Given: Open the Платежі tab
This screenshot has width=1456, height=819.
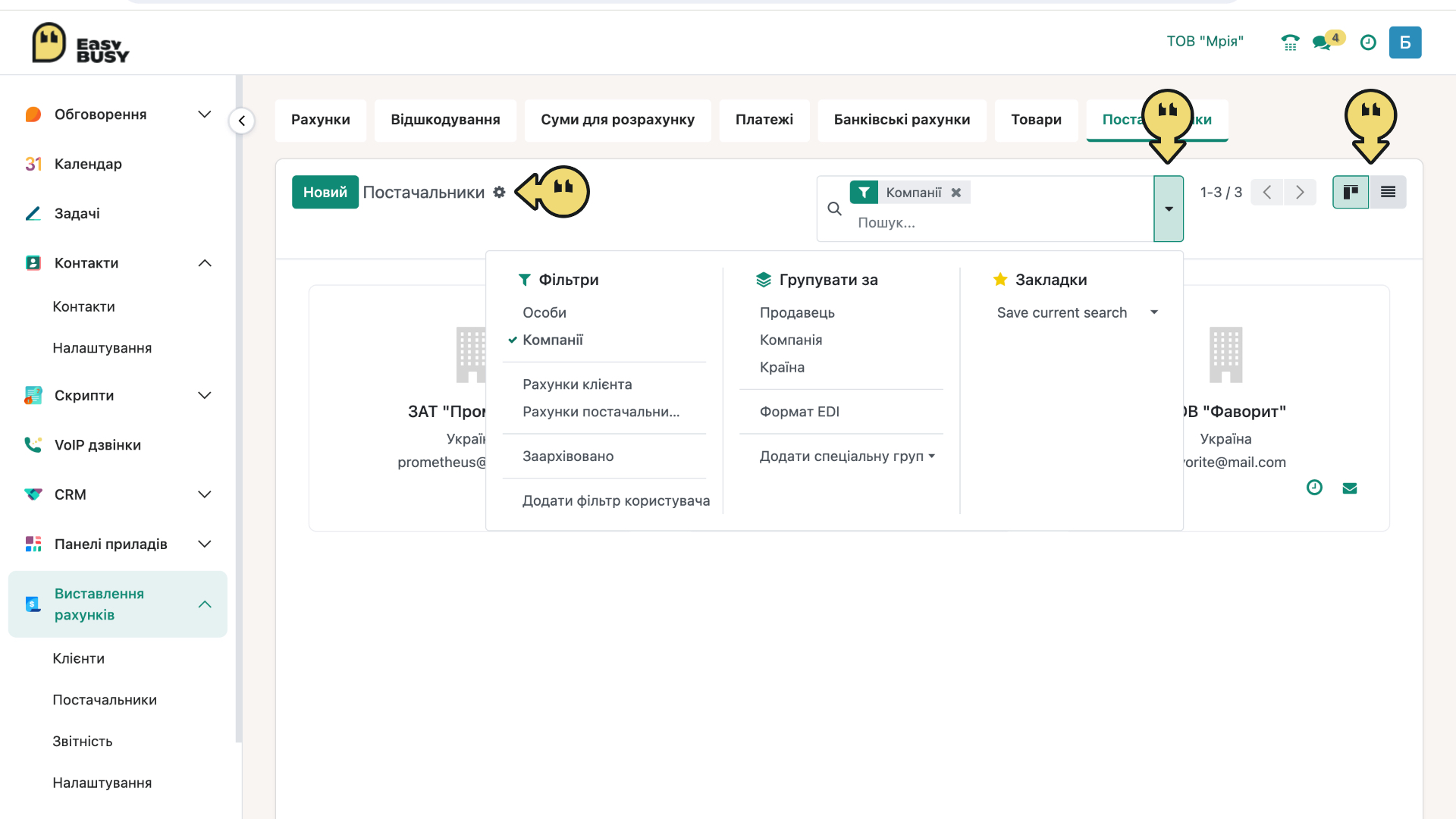Looking at the screenshot, I should click(x=764, y=120).
